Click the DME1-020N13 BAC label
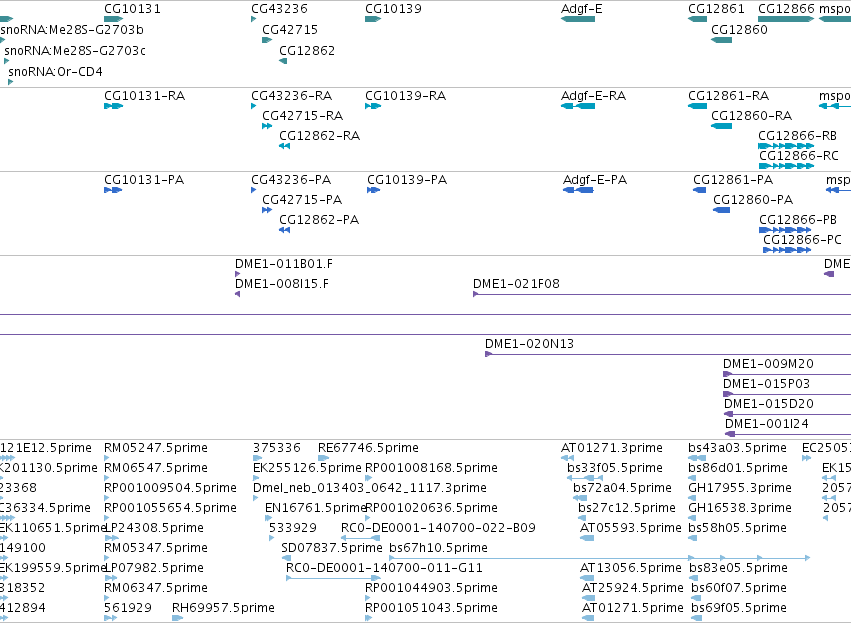Viewport: 851px width, 623px height. coord(529,344)
